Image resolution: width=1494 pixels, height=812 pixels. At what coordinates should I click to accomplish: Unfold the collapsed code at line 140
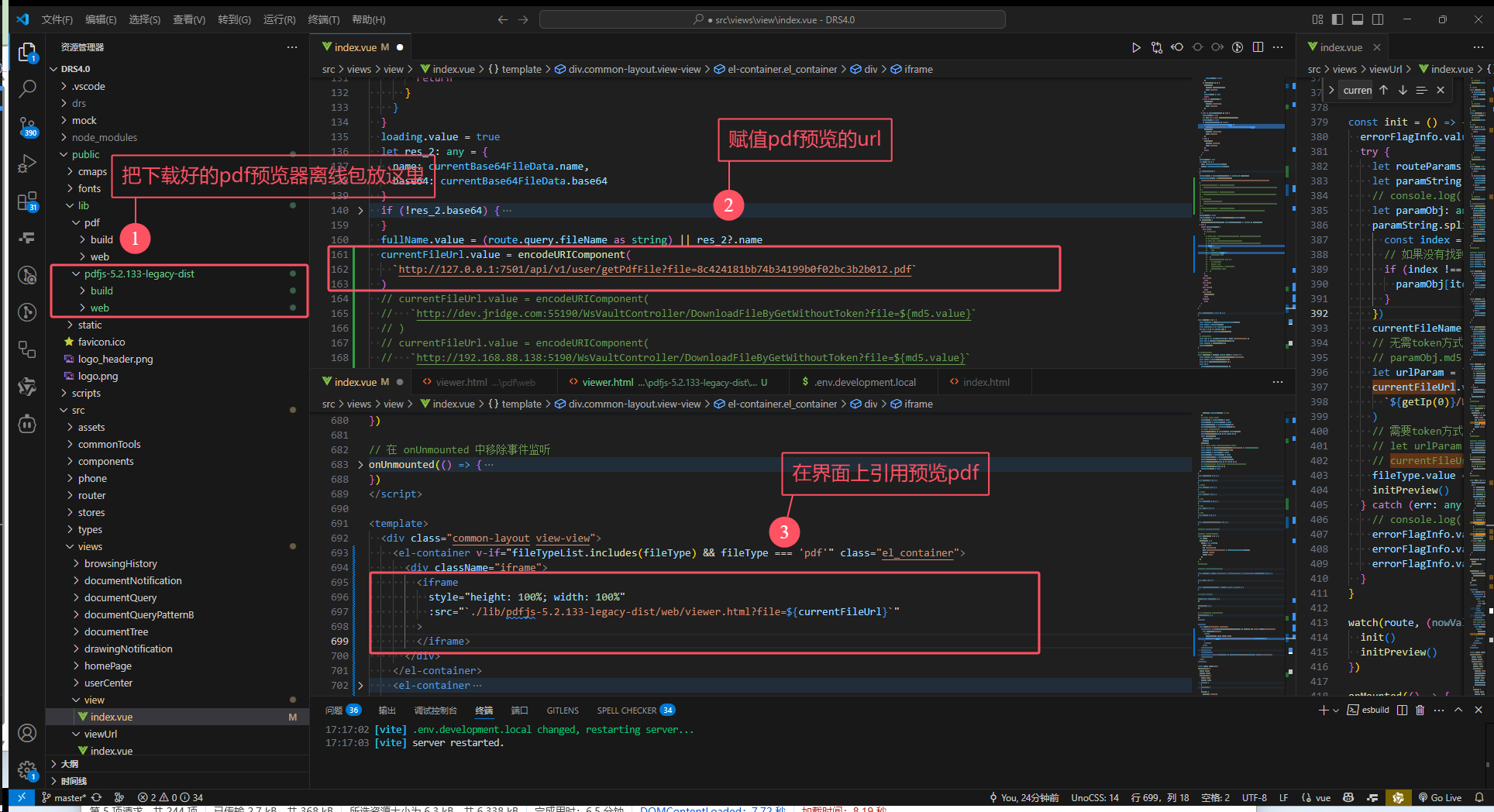pyautogui.click(x=360, y=210)
